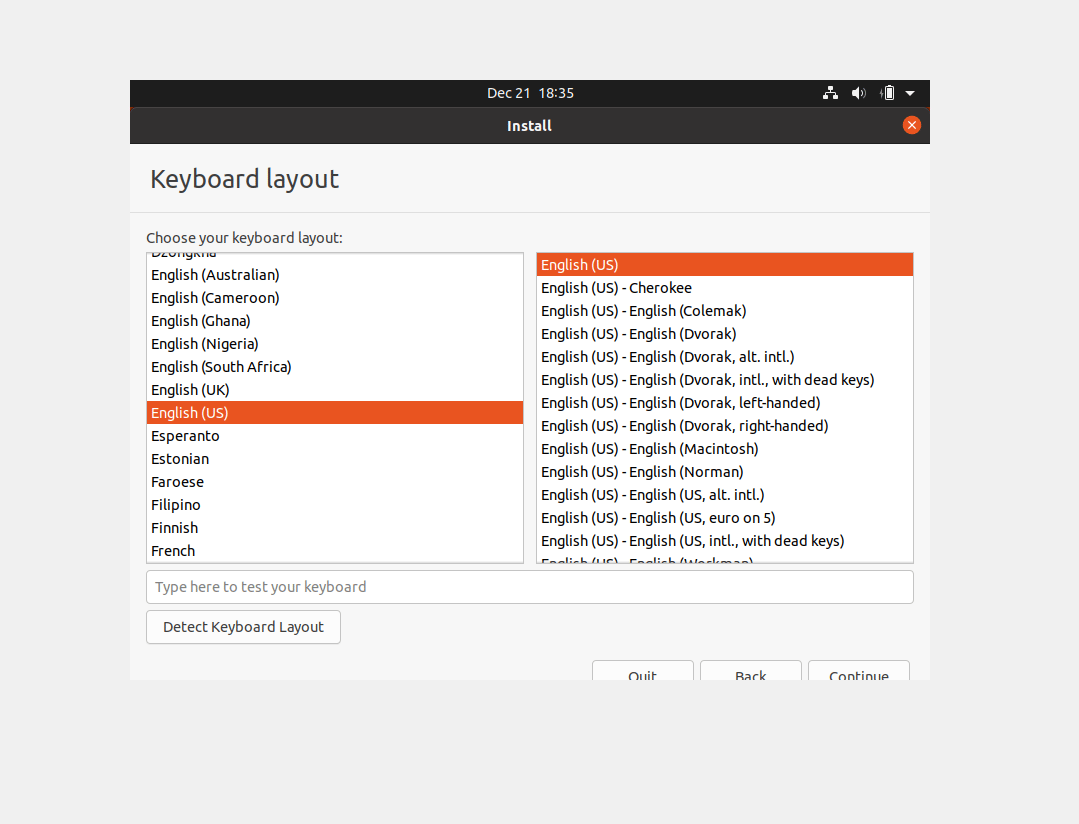Select French layout
The height and width of the screenshot is (824, 1079).
click(335, 551)
